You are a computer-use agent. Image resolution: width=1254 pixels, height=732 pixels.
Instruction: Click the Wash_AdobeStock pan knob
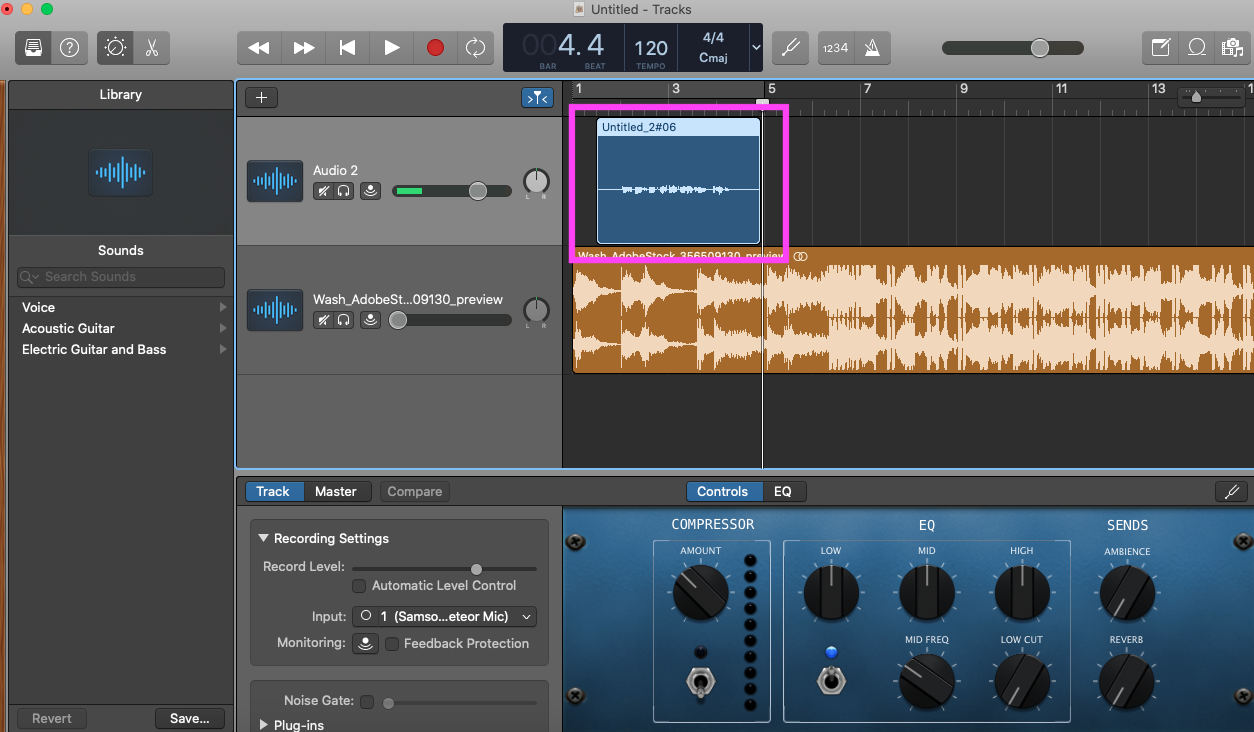(x=537, y=310)
